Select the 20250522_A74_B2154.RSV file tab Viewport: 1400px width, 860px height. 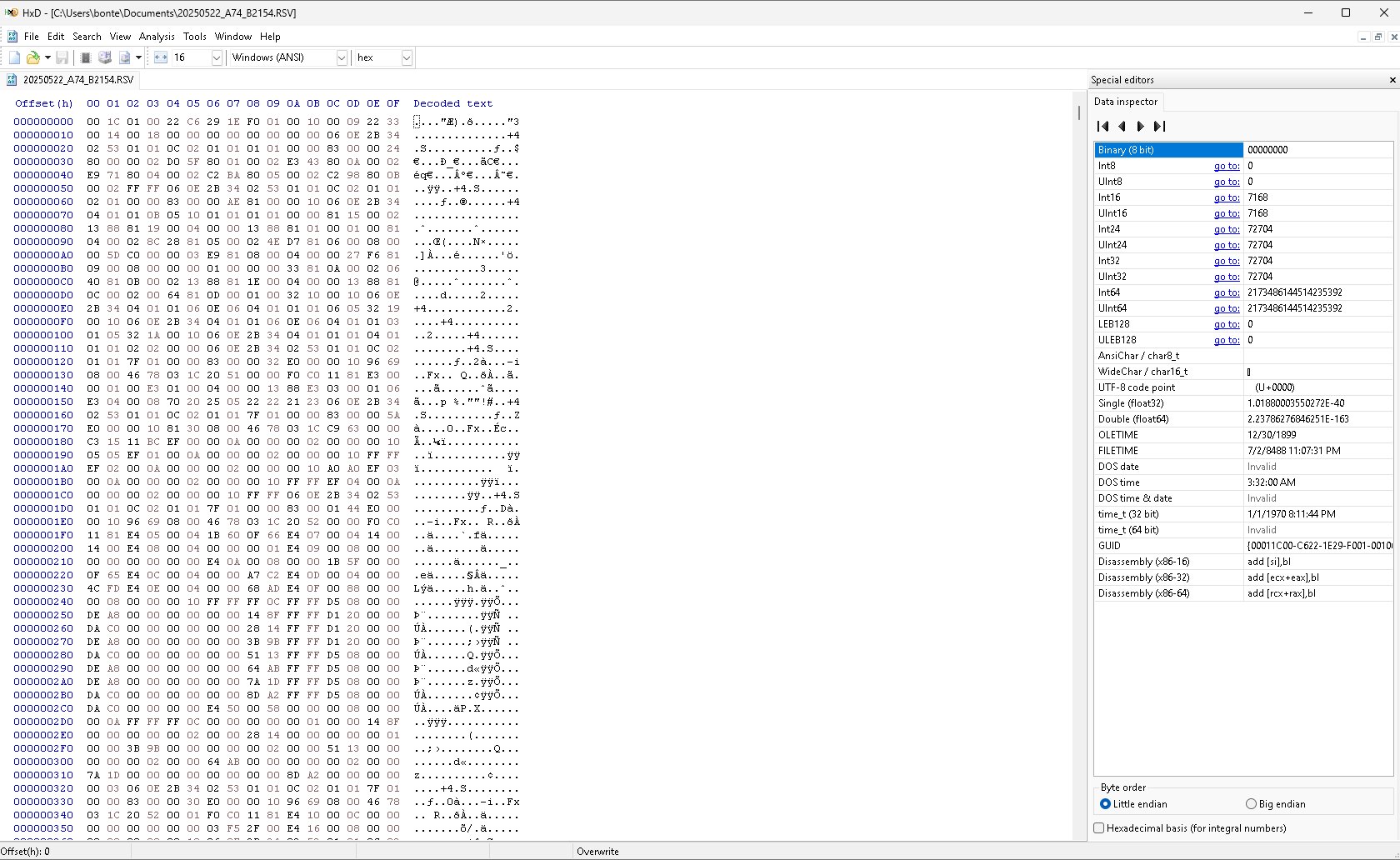click(71, 80)
